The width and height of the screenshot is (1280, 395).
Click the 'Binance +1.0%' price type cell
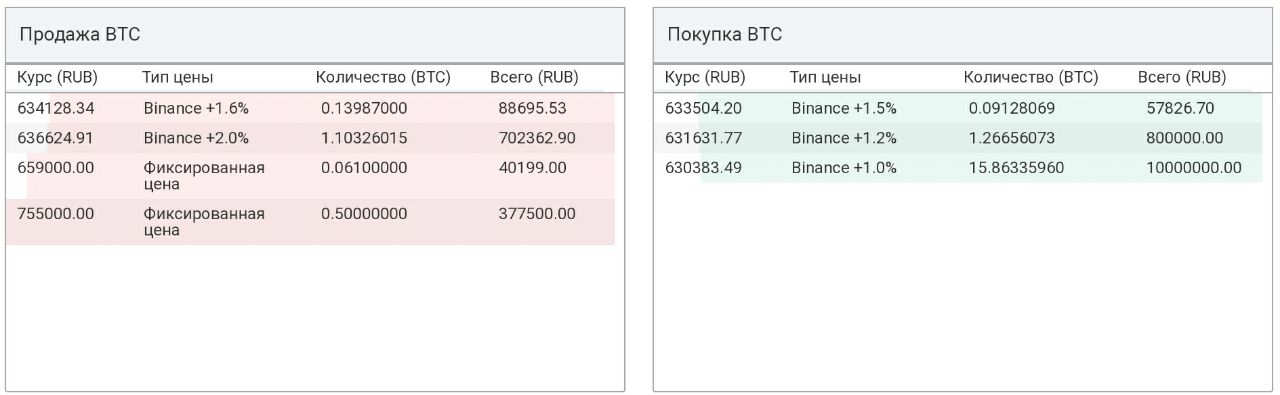tap(844, 168)
